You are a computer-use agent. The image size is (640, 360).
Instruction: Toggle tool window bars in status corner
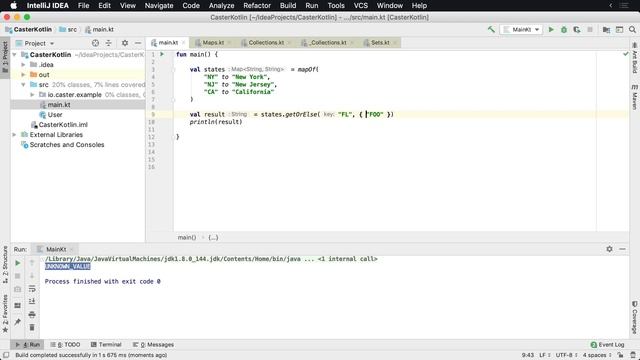[x=6, y=355]
